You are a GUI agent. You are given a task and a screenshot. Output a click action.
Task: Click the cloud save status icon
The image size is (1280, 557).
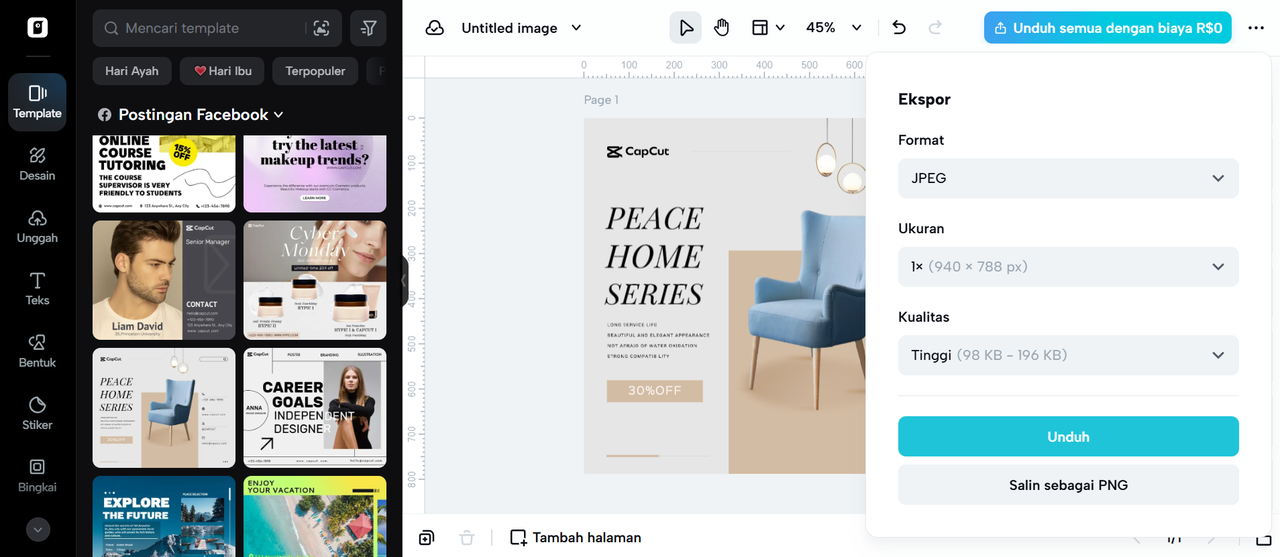pos(435,28)
